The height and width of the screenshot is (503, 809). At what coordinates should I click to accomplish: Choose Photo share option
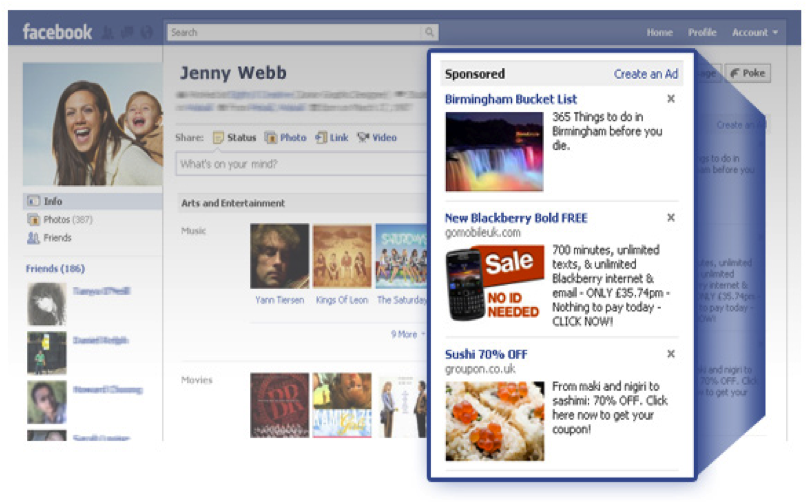[x=285, y=138]
